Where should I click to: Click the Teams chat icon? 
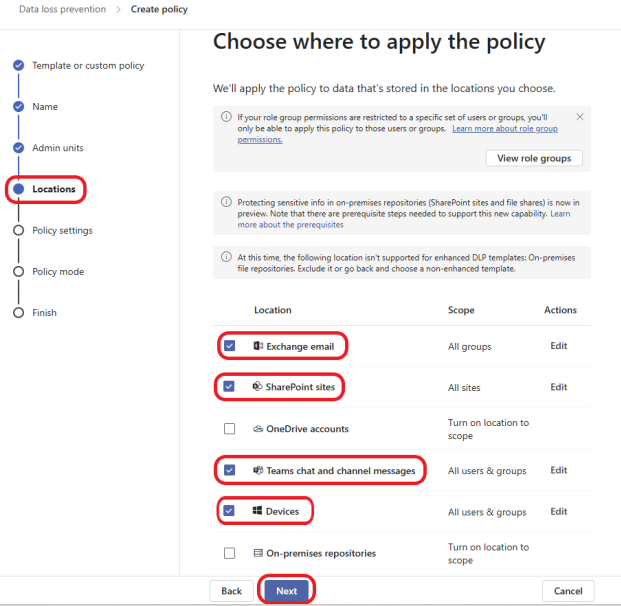(258, 470)
